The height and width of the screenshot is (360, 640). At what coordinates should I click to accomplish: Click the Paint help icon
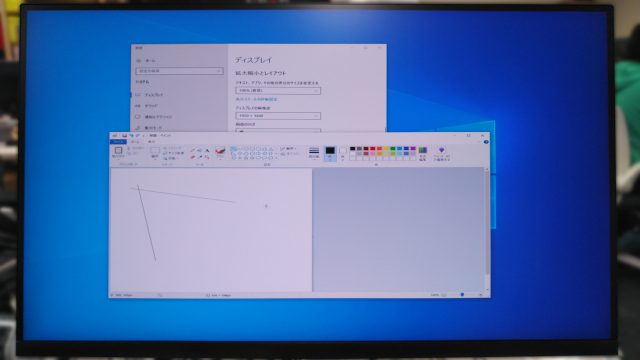(x=486, y=142)
